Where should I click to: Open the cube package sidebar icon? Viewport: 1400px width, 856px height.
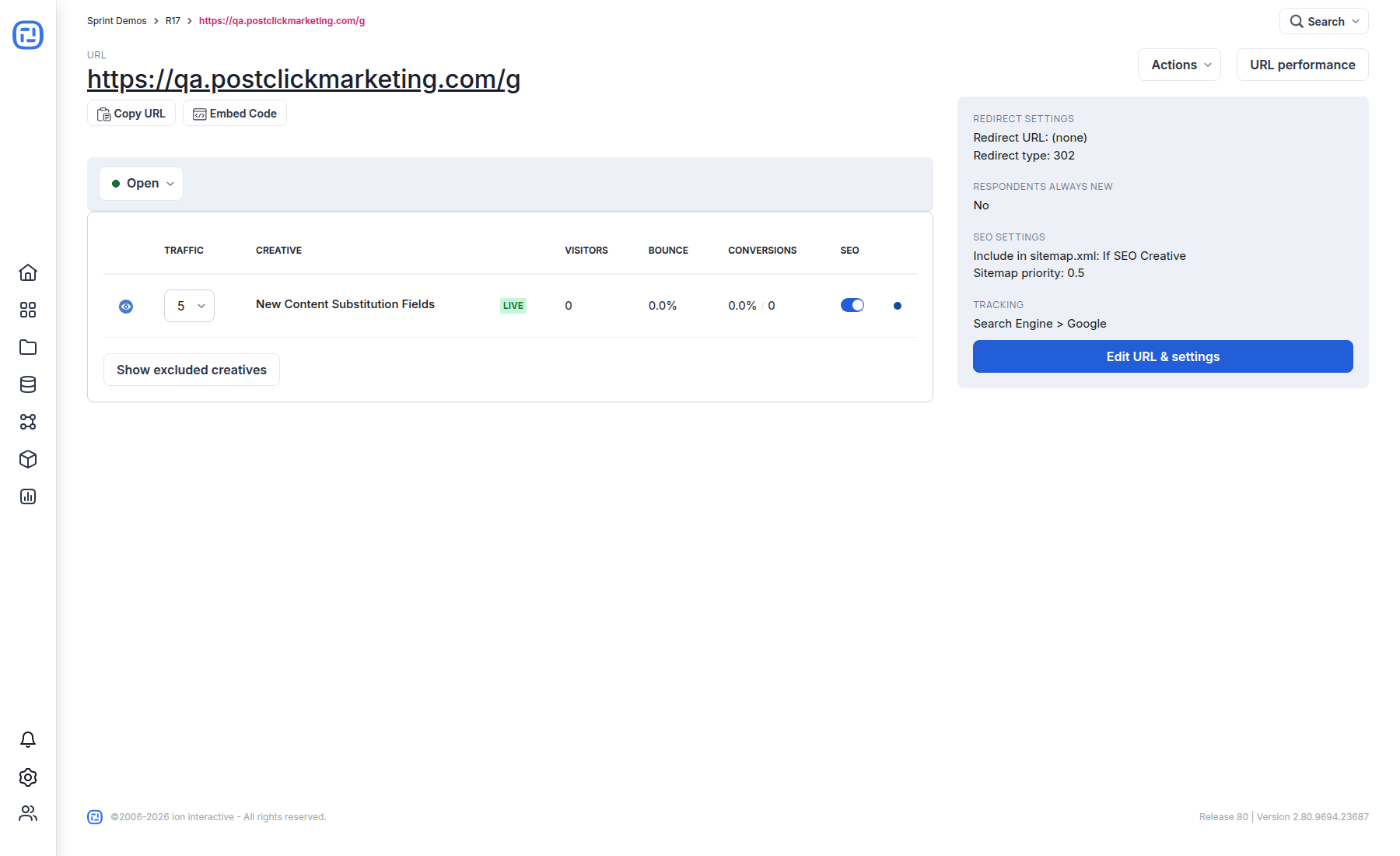click(x=28, y=459)
